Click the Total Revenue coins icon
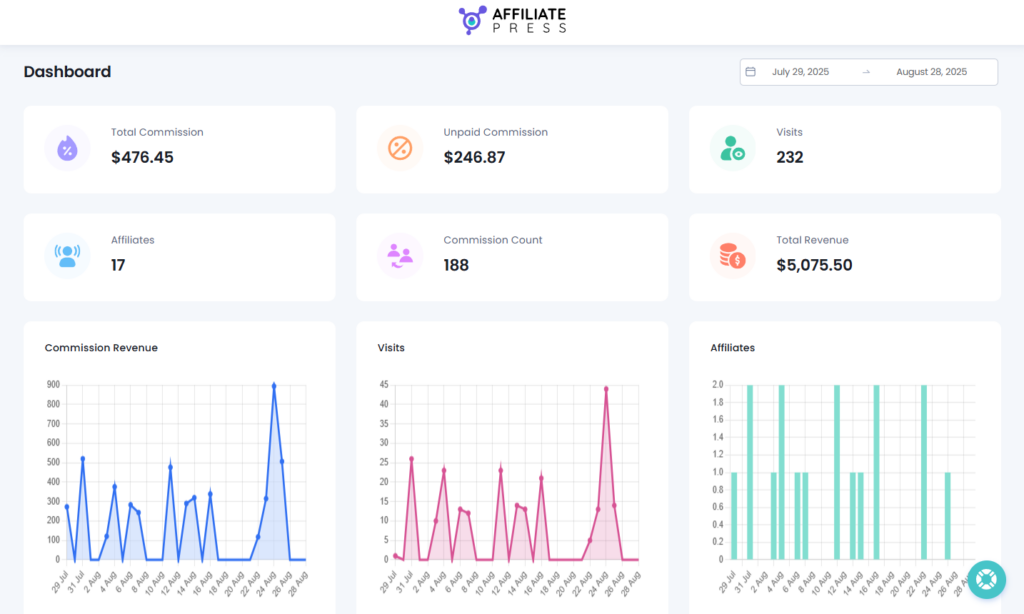This screenshot has width=1024, height=614. click(732, 256)
